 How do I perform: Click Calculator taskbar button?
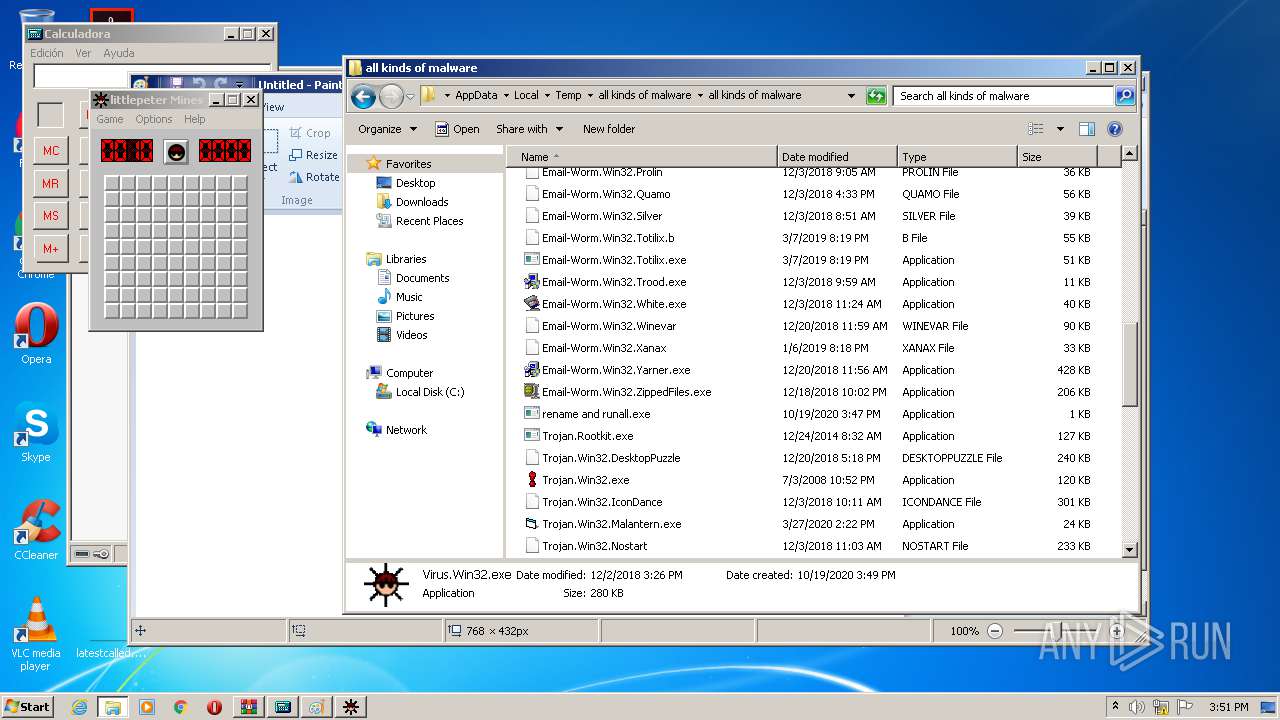tap(283, 707)
